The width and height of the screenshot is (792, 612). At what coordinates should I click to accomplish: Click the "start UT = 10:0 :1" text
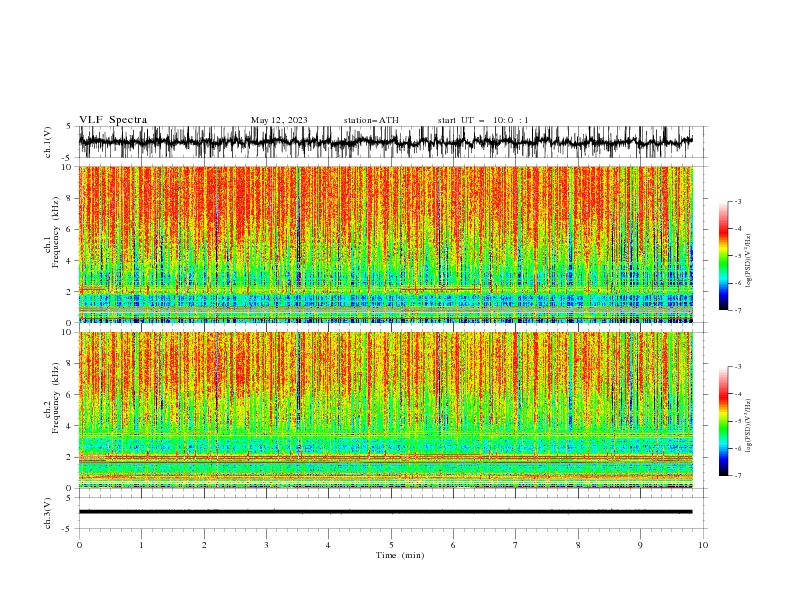tap(483, 120)
